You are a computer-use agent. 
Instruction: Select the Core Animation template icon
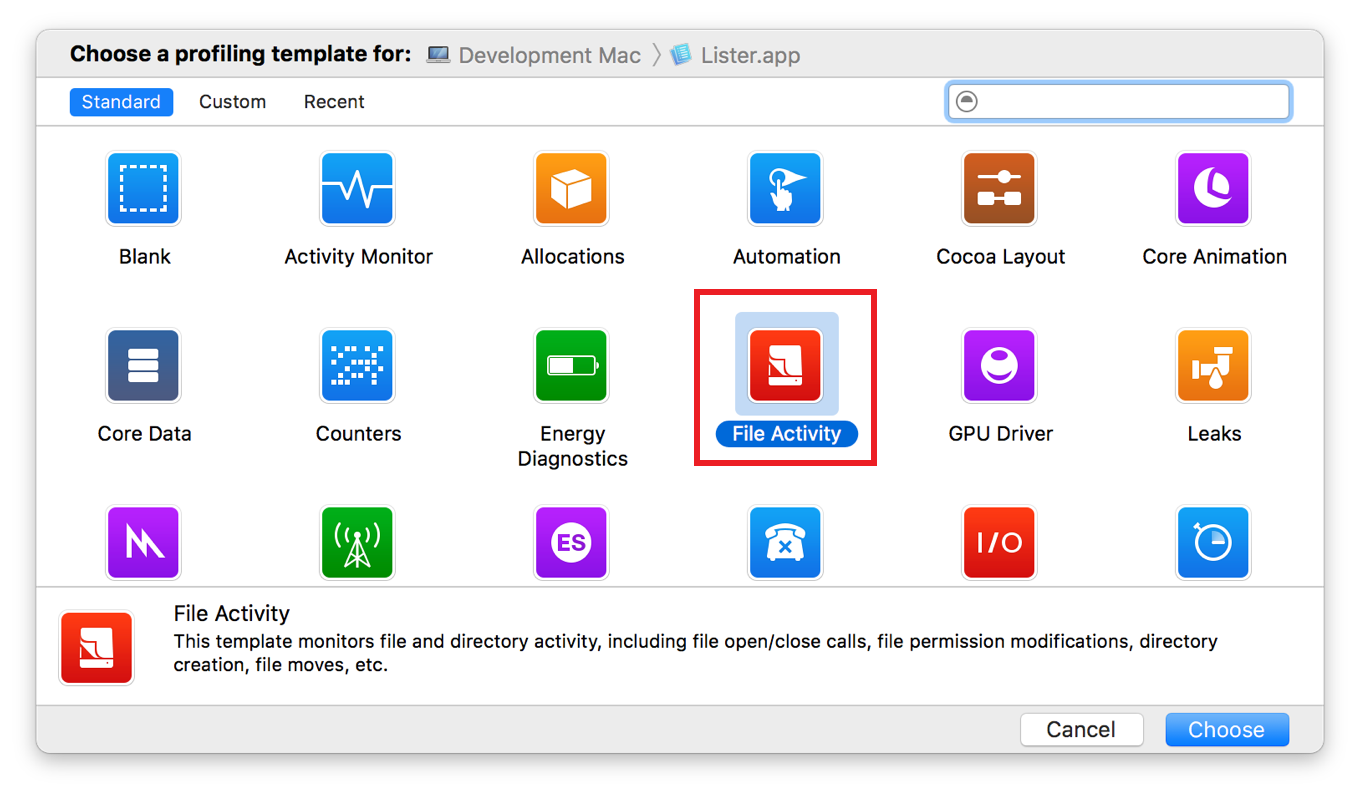[1213, 188]
